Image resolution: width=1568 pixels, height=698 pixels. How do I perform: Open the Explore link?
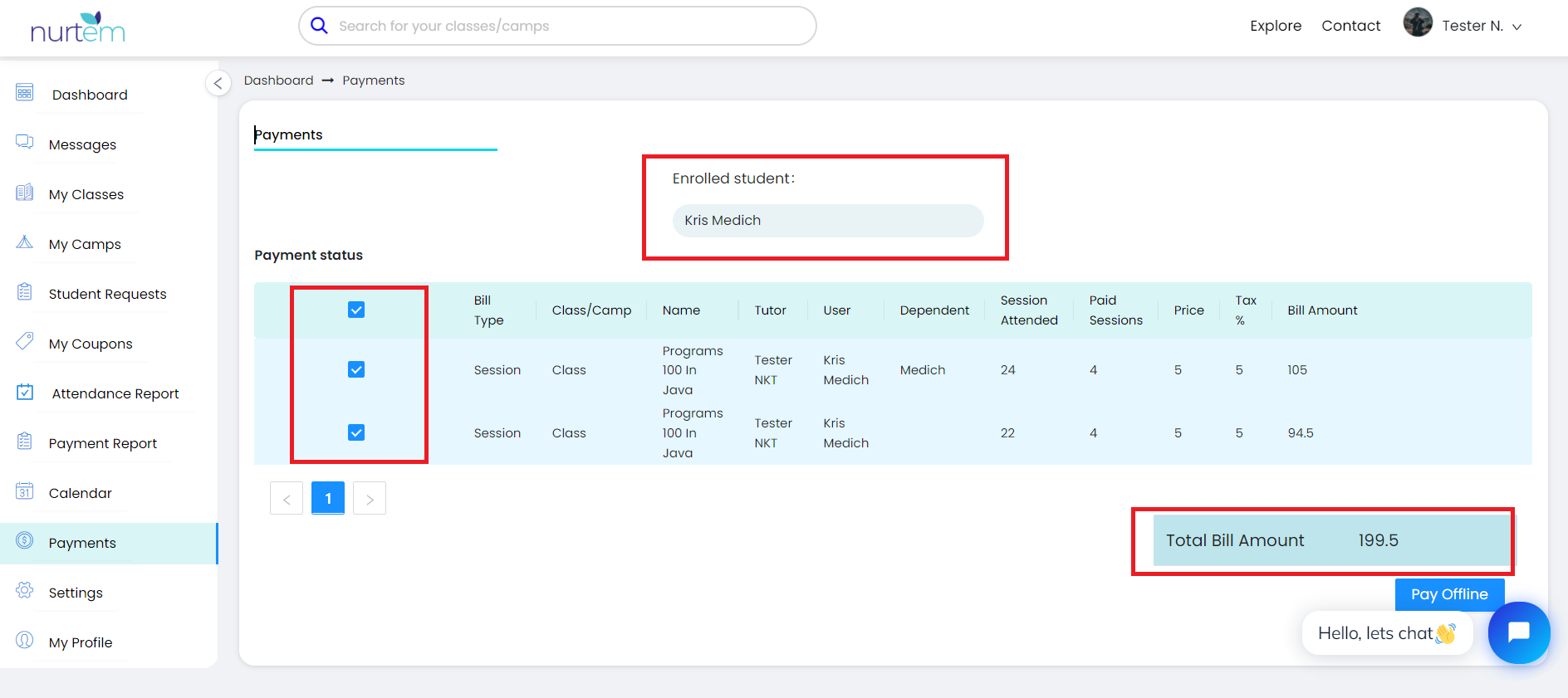point(1275,26)
